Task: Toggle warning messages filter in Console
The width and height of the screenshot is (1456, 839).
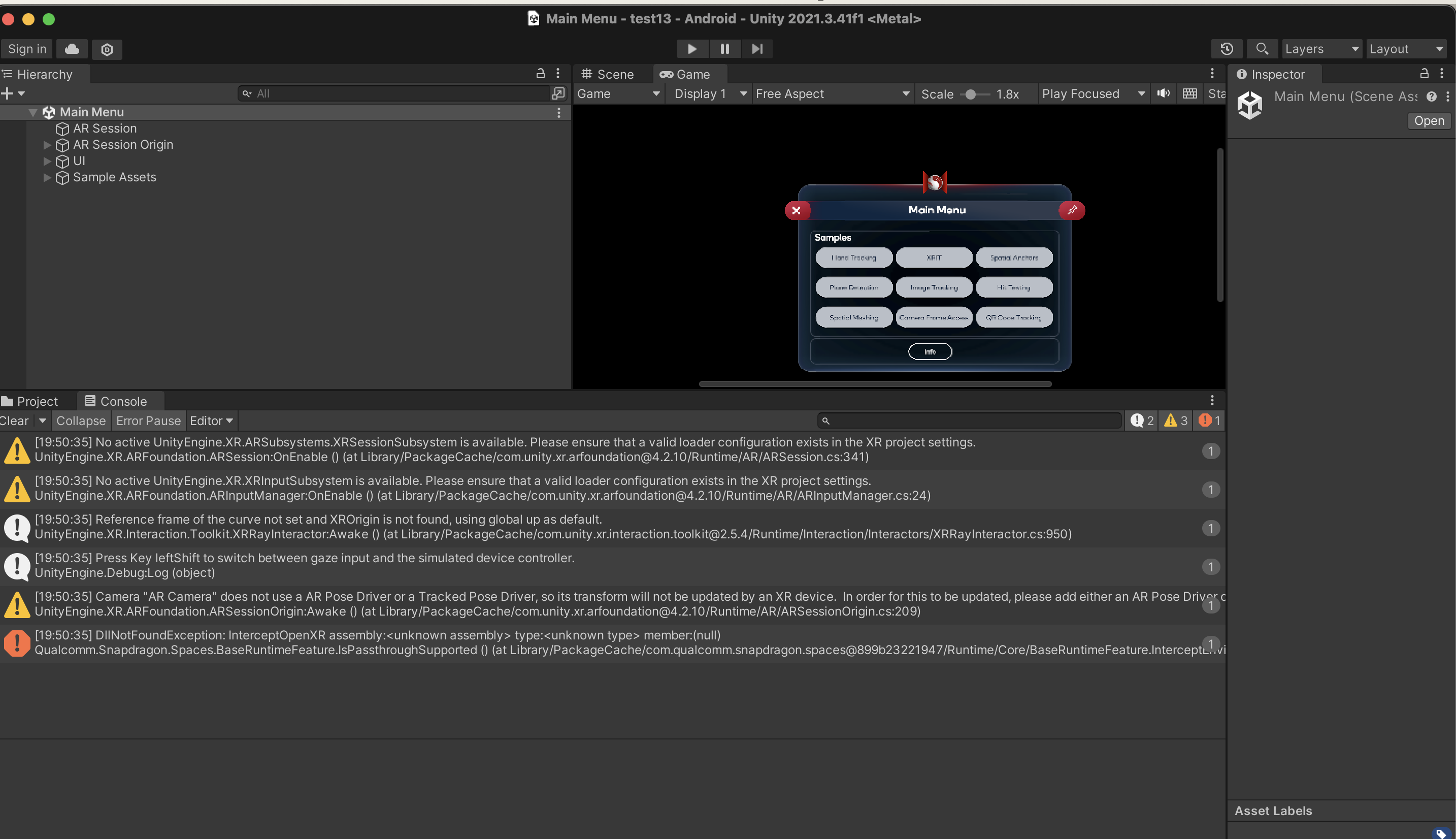Action: [1176, 421]
